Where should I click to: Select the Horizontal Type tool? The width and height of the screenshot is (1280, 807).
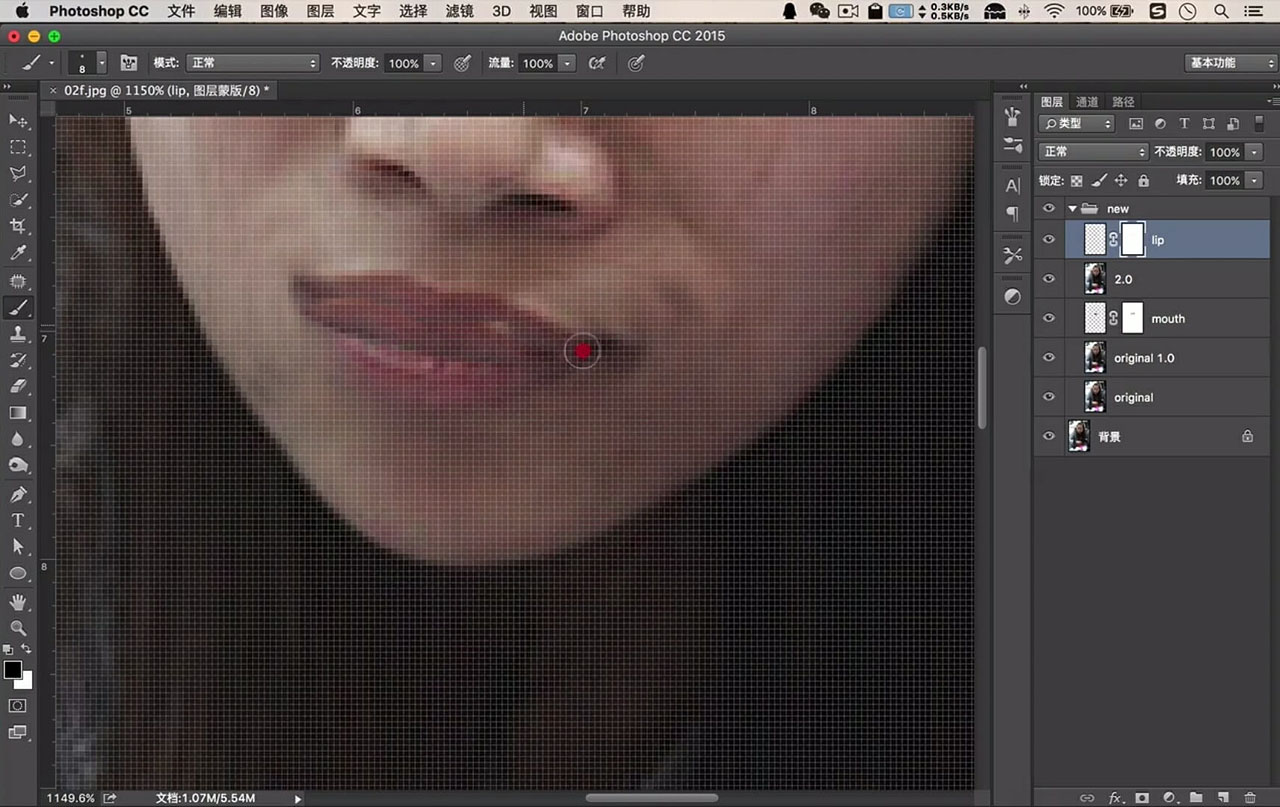point(18,520)
